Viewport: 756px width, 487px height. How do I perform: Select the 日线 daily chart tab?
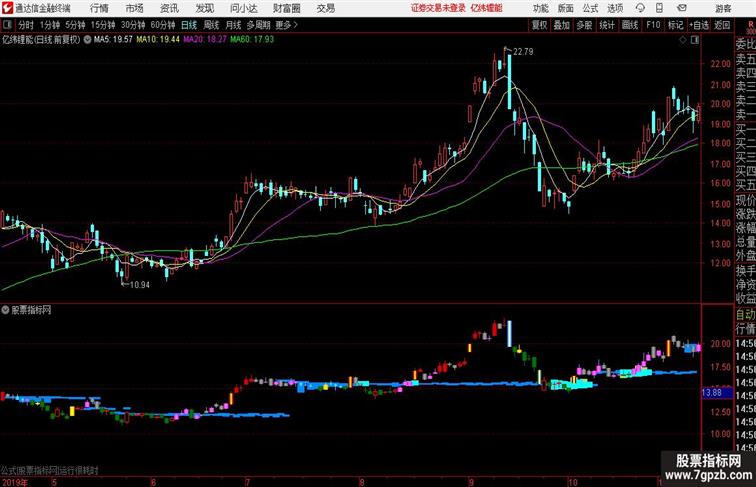pos(189,25)
